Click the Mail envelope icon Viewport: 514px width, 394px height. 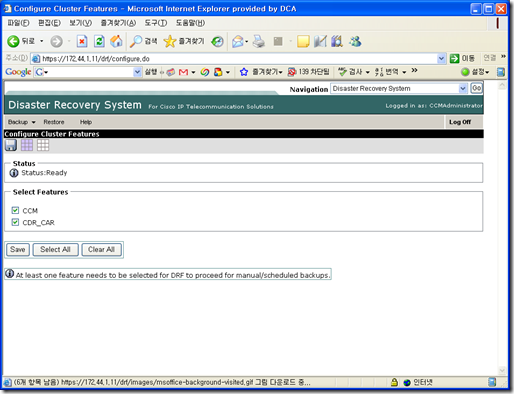(x=237, y=42)
